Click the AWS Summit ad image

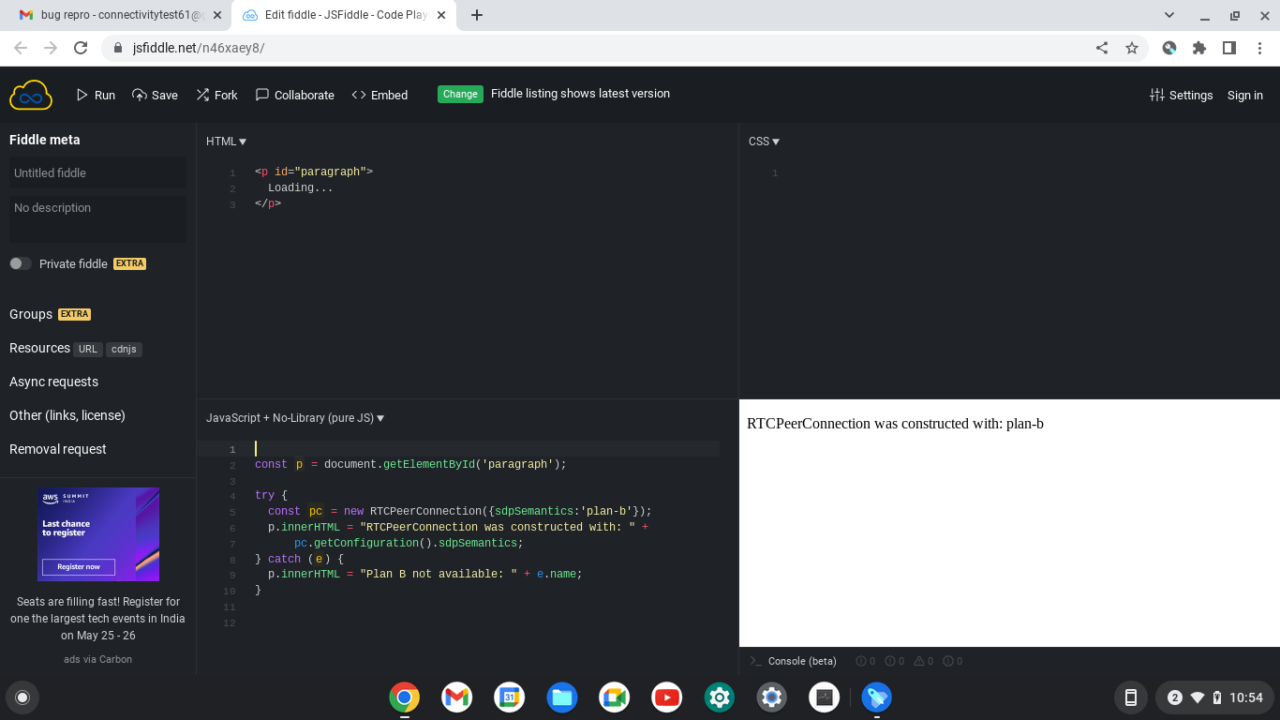(98, 534)
